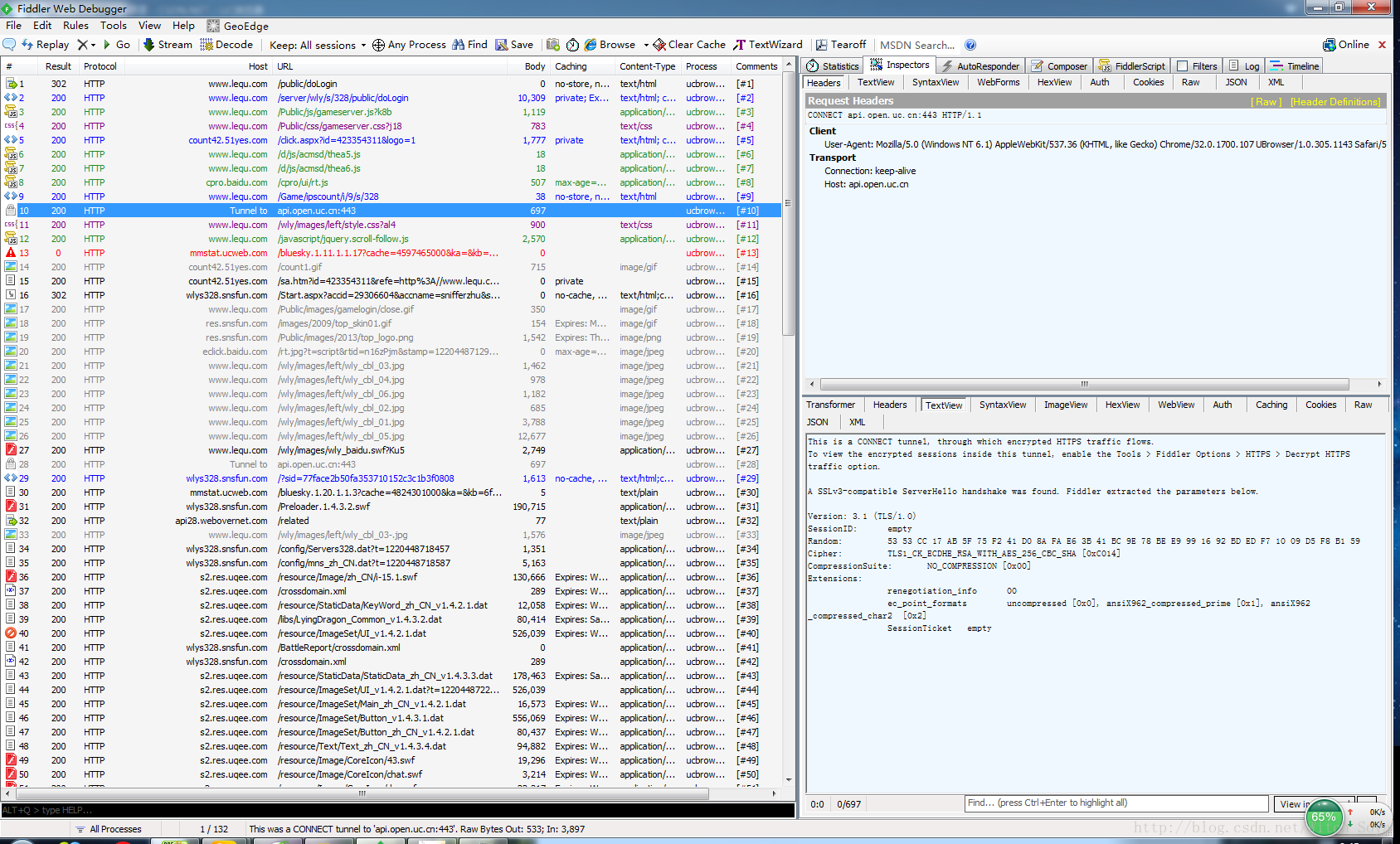
Task: Select response WebView tab
Action: [x=1176, y=405]
